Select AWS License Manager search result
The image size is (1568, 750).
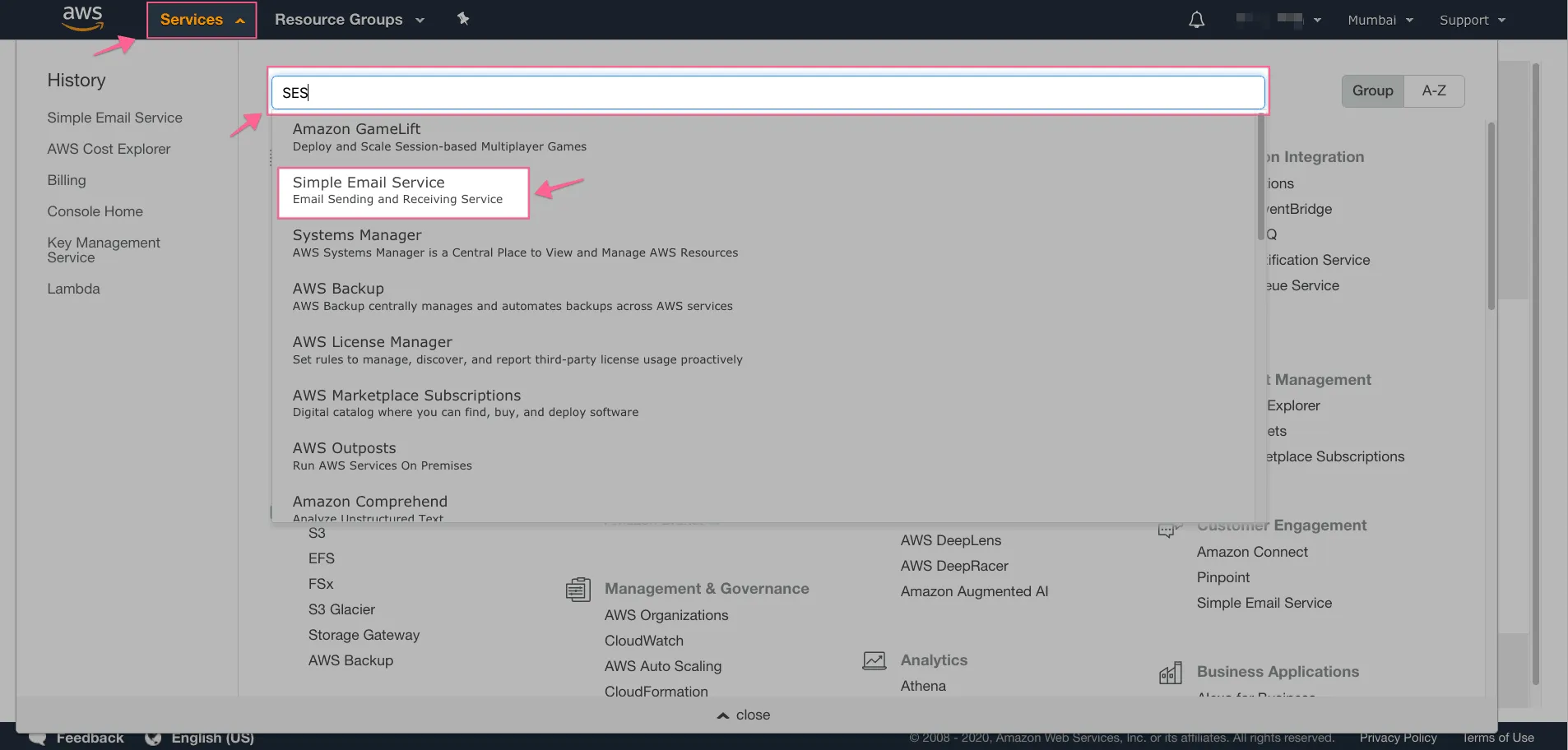click(x=517, y=350)
